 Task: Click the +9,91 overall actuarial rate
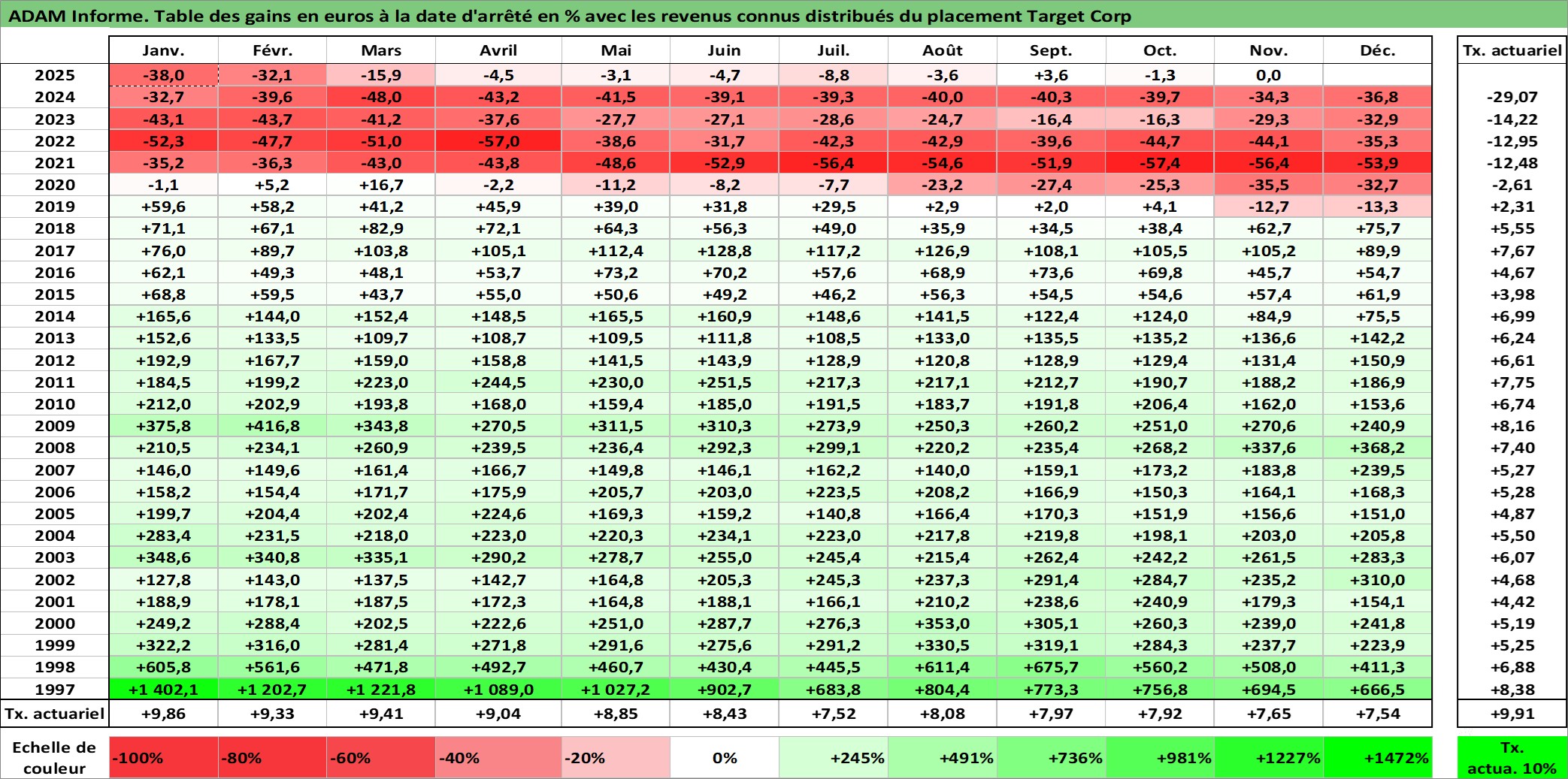pyautogui.click(x=1512, y=714)
